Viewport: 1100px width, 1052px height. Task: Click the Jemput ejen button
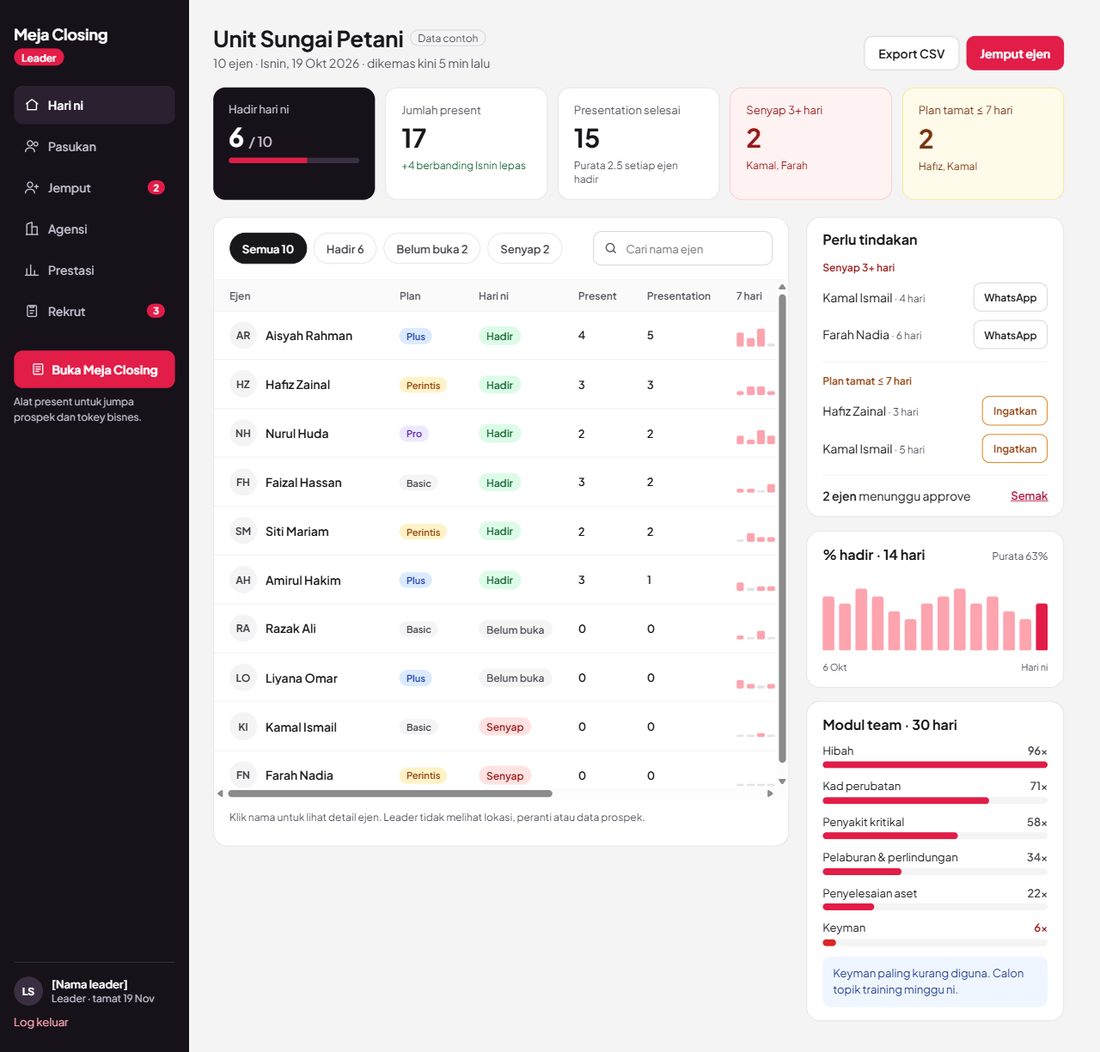coord(1015,53)
